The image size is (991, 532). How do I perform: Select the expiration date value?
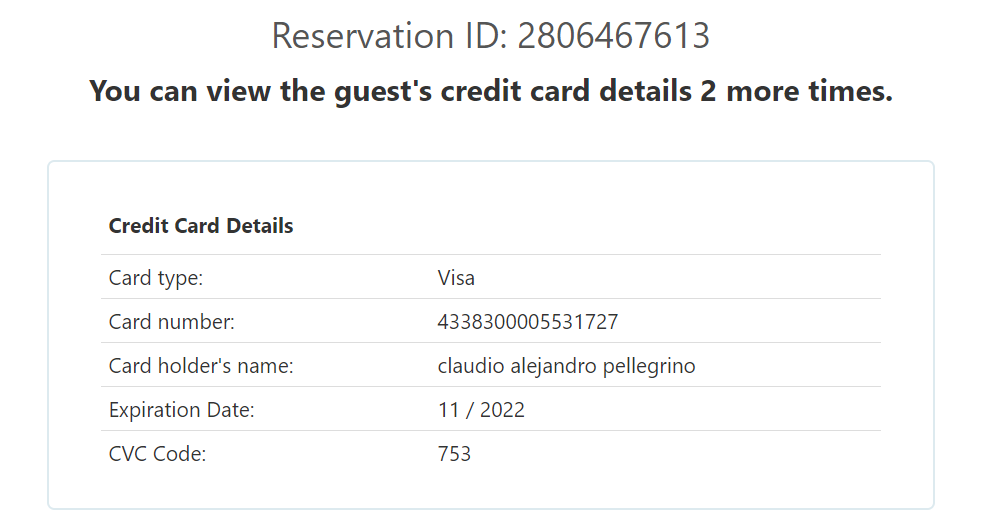[x=481, y=410]
